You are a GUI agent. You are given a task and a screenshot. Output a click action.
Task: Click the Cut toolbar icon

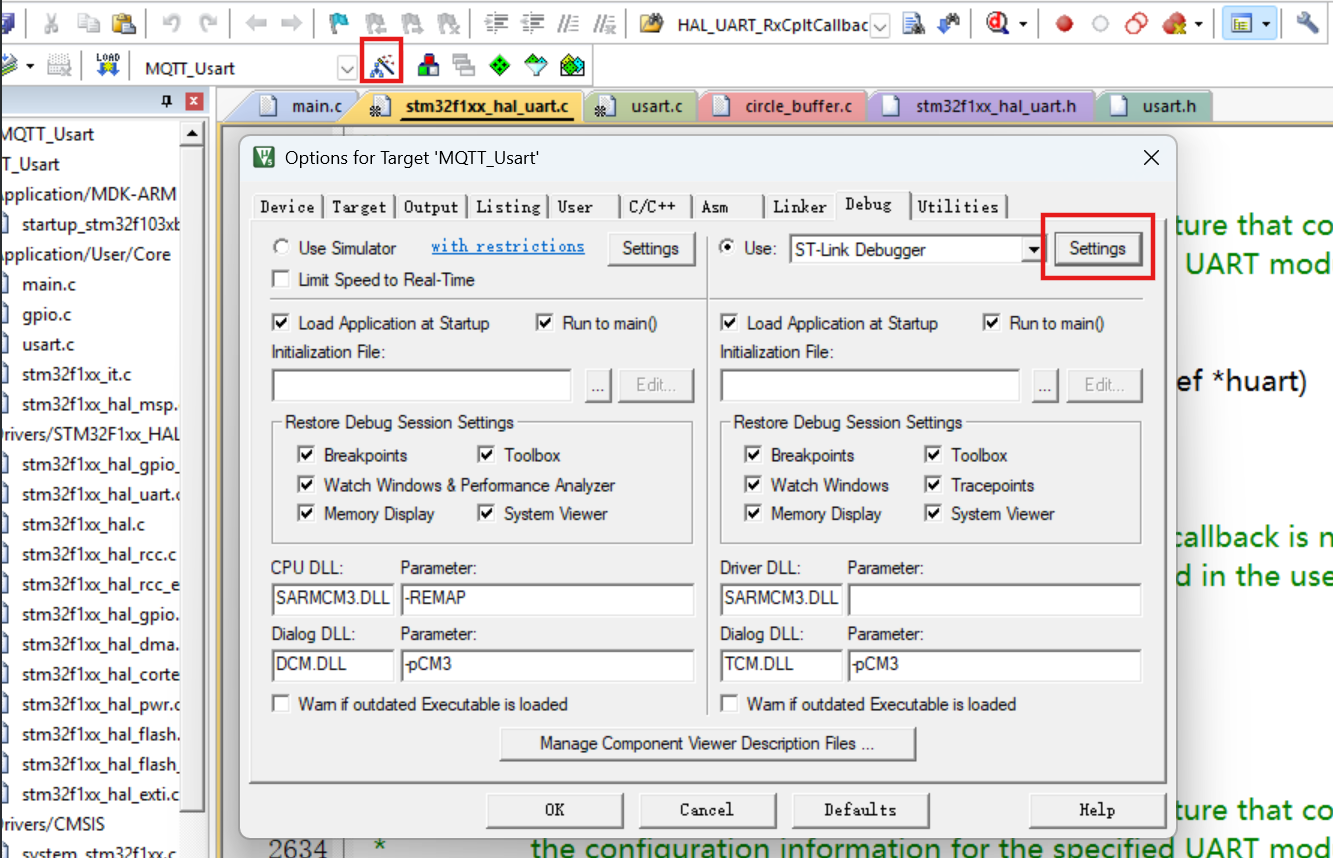coord(52,23)
